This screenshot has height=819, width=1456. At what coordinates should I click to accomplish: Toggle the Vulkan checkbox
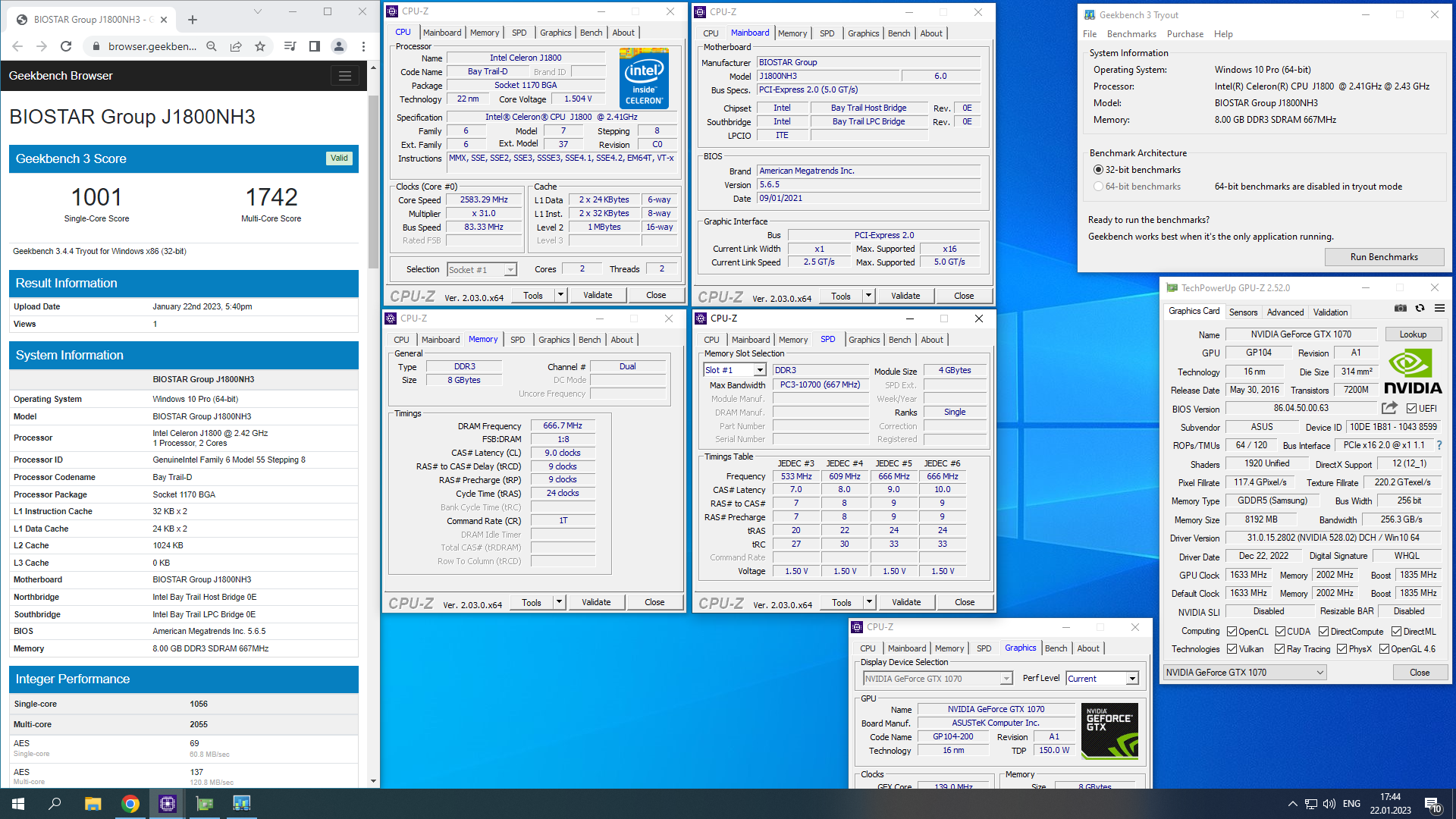tap(1232, 649)
